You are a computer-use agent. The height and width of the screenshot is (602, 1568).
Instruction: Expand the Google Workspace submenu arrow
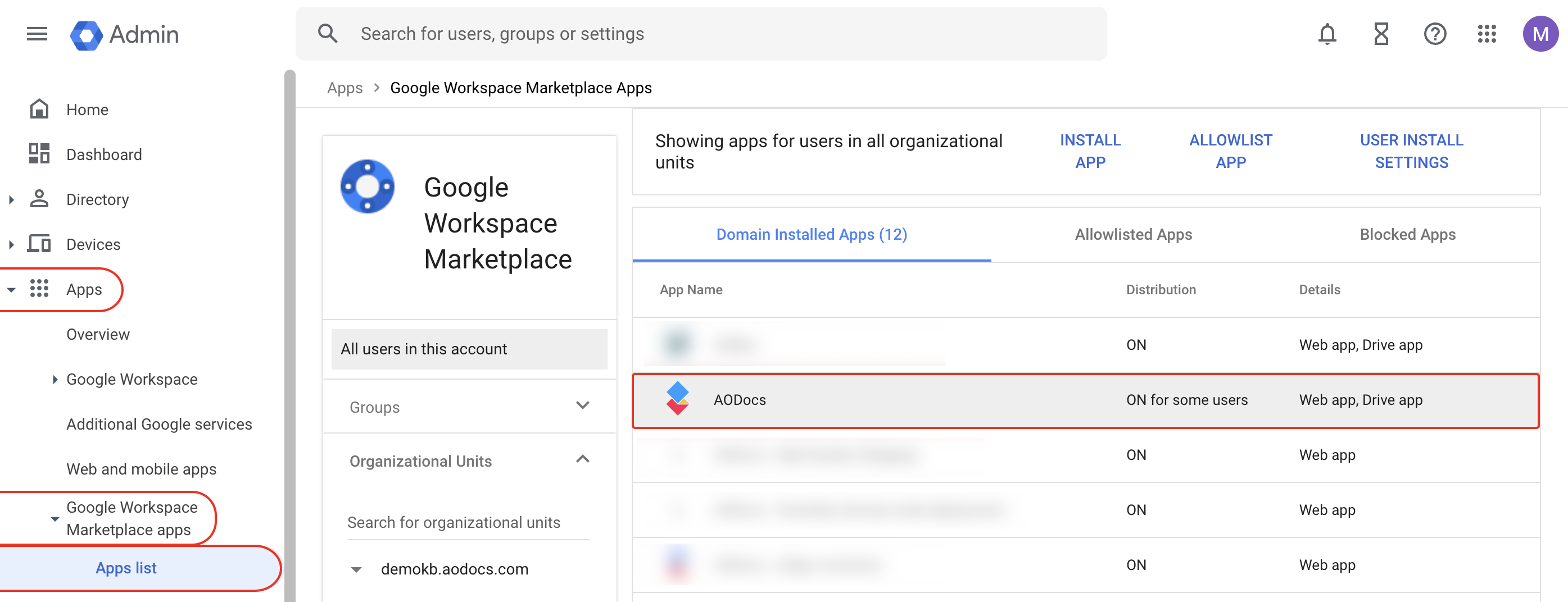[55, 380]
